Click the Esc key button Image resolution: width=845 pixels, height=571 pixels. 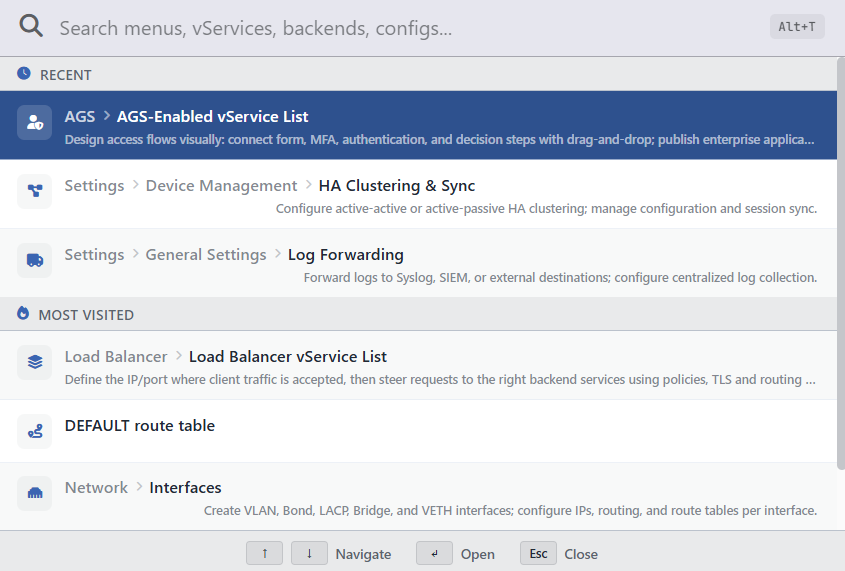[538, 553]
